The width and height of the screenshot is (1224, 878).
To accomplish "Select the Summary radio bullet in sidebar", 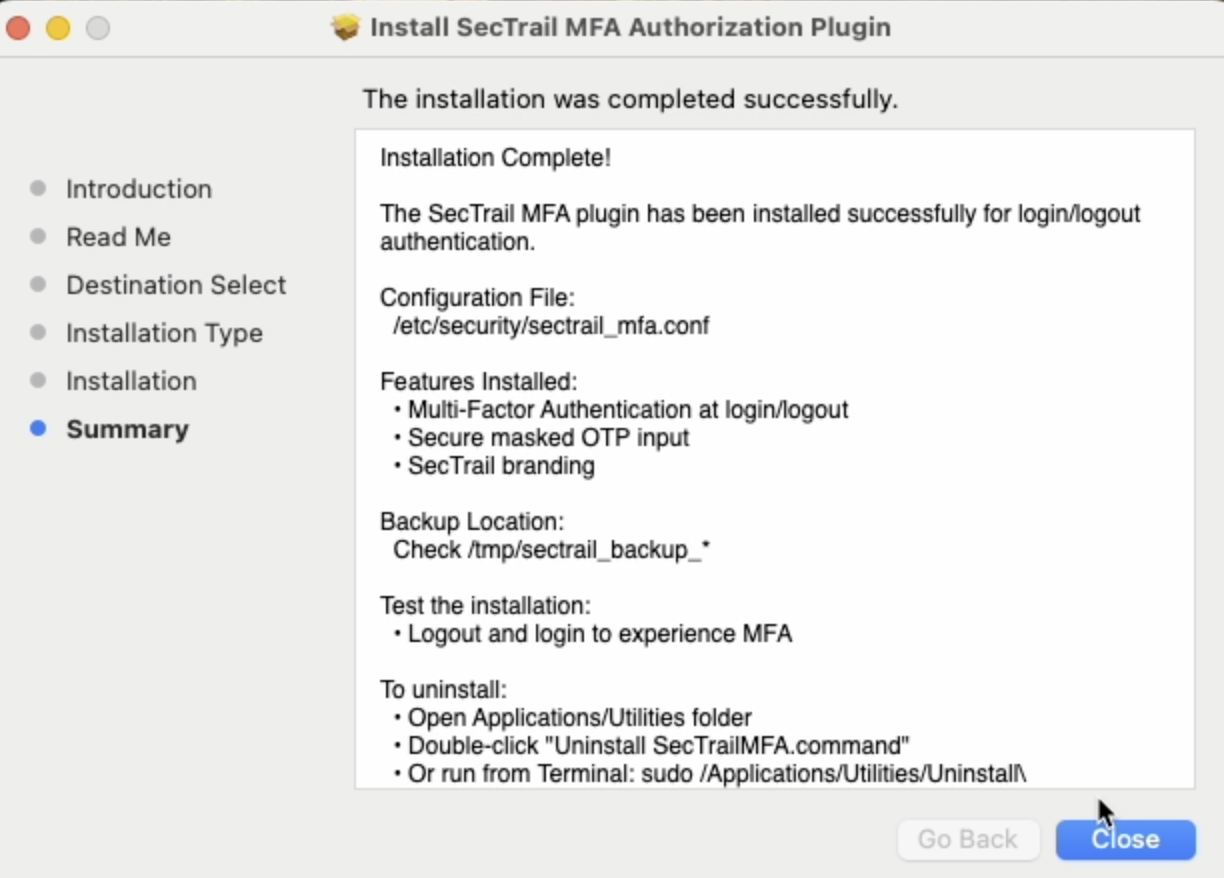I will click(x=38, y=429).
